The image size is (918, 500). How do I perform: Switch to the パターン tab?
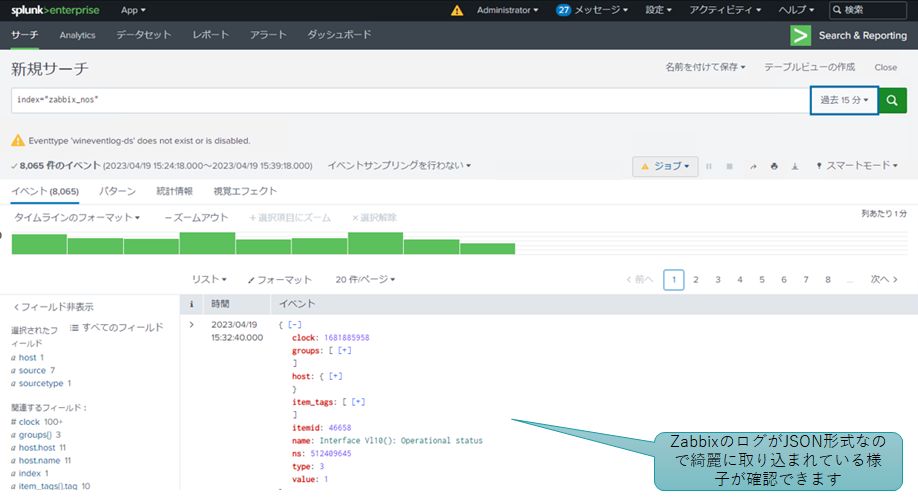click(x=117, y=191)
